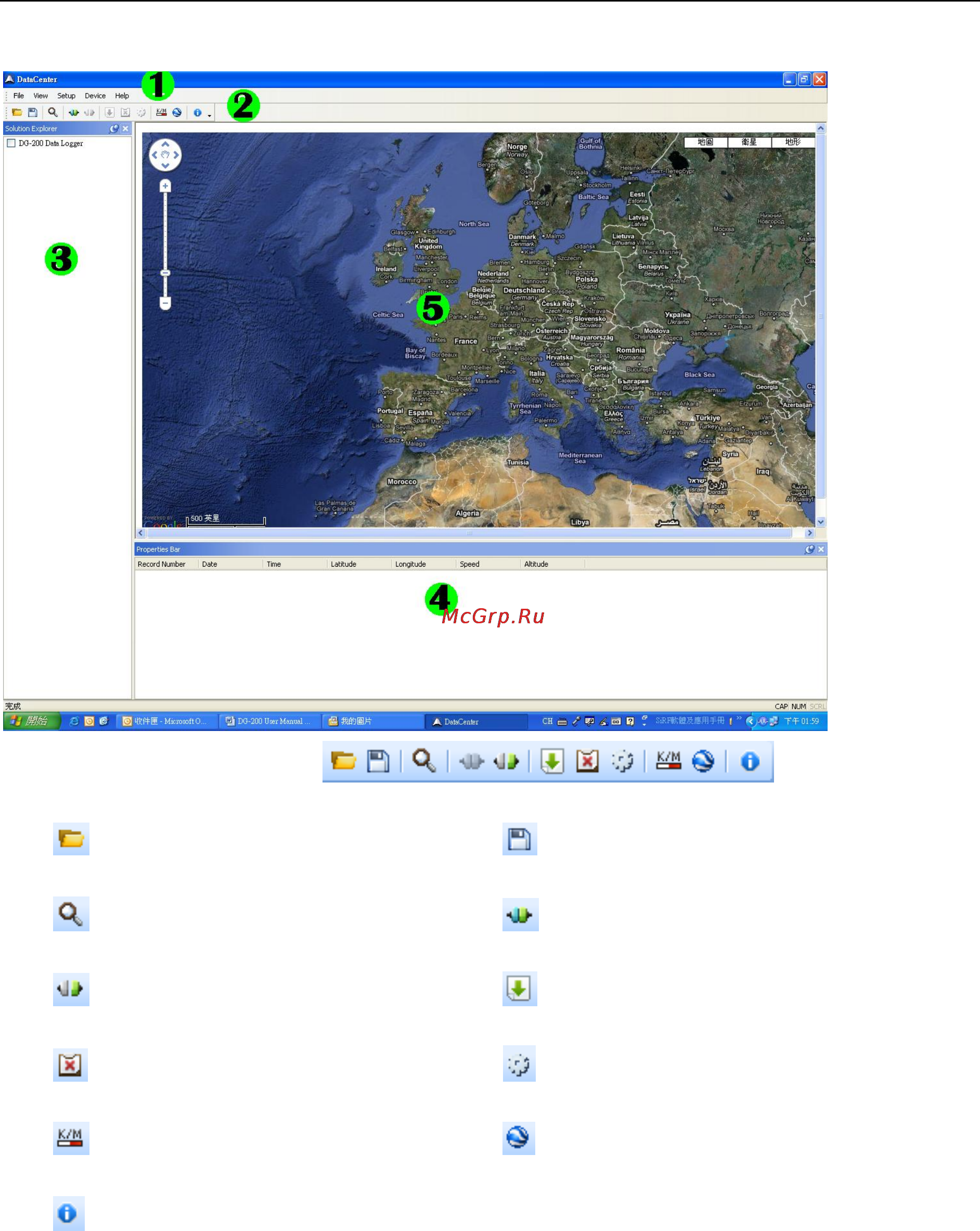Pan the map up with arrow
The width and height of the screenshot is (980, 1231).
165,145
